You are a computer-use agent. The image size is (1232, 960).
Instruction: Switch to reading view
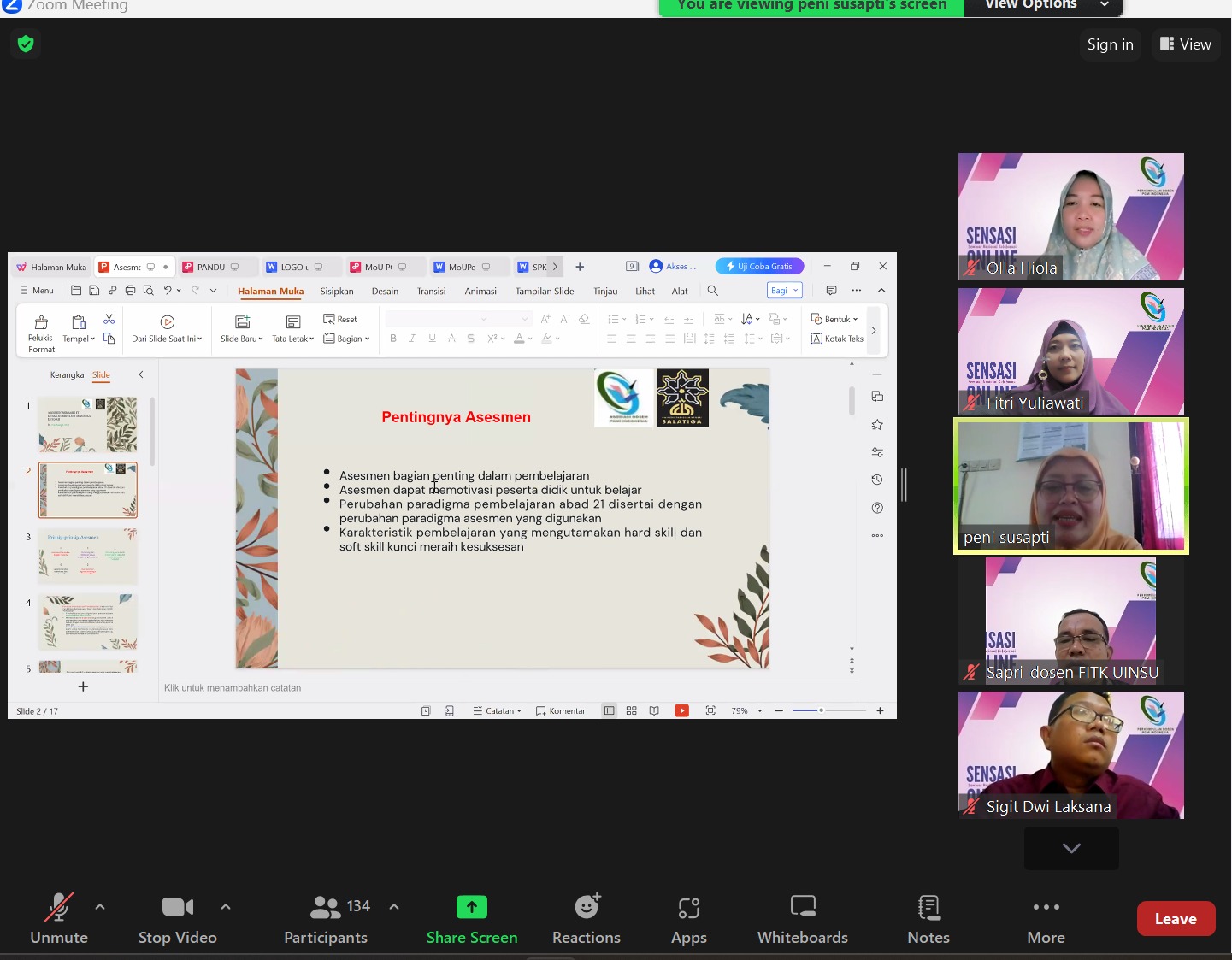pos(654,710)
